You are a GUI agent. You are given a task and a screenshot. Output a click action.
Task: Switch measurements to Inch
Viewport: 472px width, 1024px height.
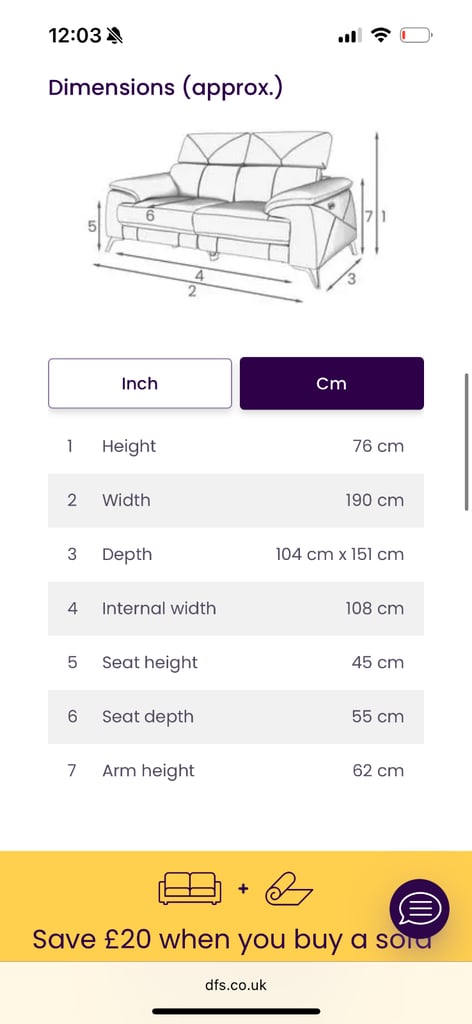pos(140,383)
